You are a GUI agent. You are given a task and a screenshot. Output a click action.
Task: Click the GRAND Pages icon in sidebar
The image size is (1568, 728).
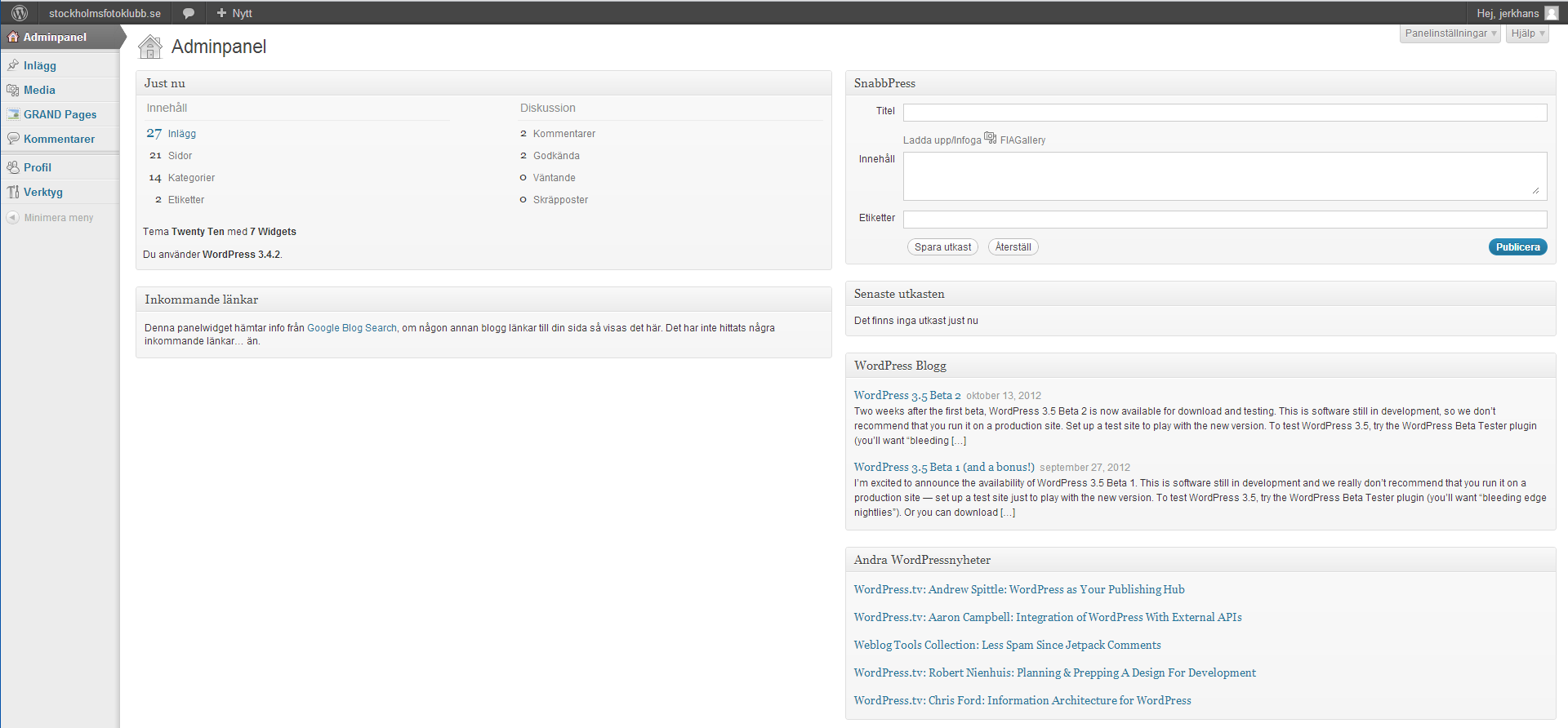click(x=13, y=114)
